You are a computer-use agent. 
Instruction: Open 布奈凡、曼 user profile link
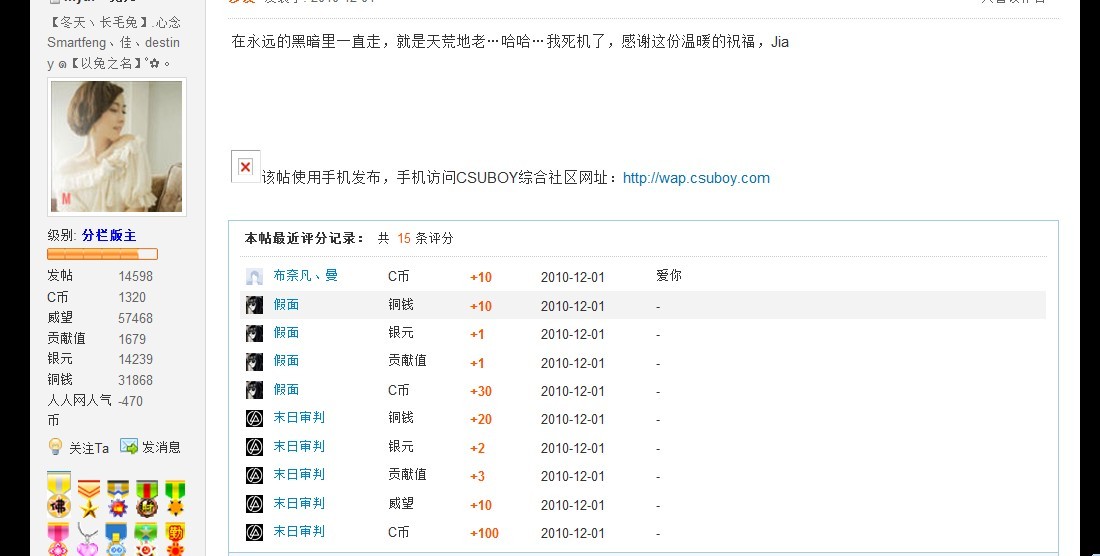(305, 276)
